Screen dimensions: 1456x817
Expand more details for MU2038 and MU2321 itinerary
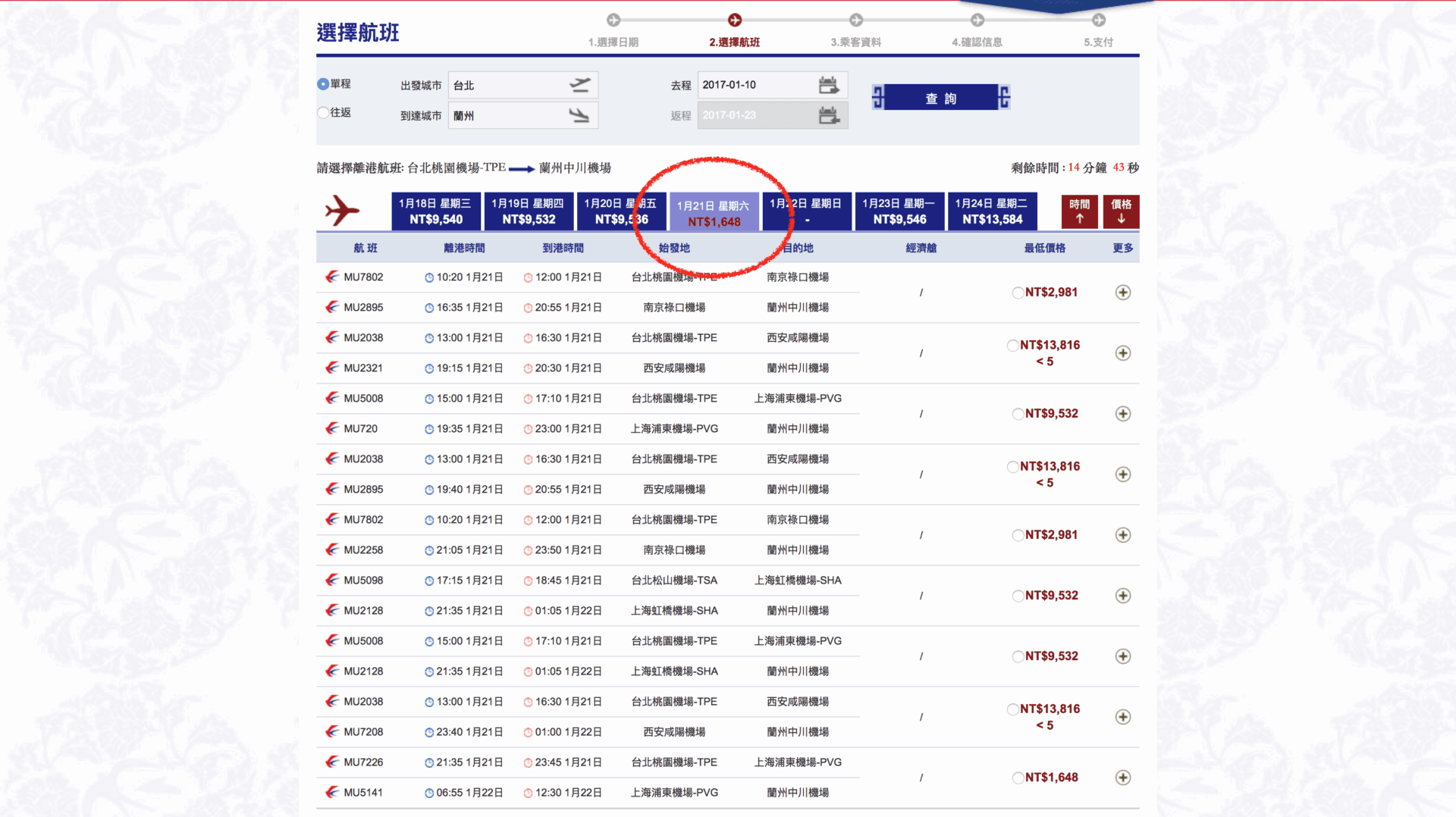point(1123,353)
